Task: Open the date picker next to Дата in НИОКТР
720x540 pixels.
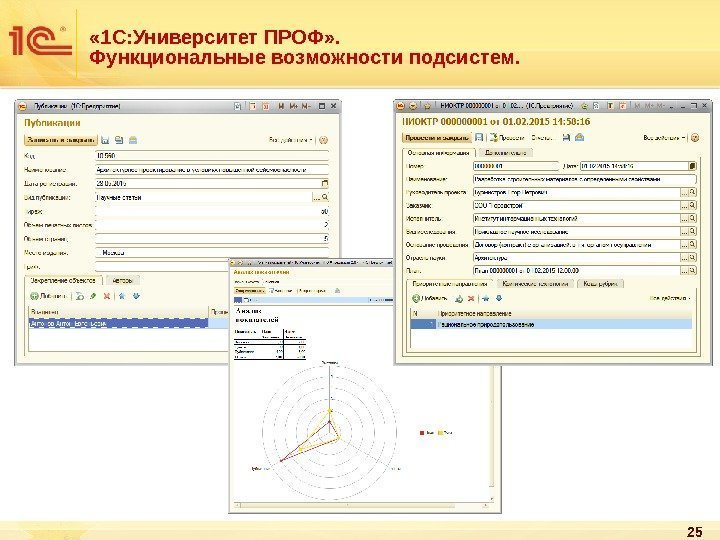Action: click(692, 166)
